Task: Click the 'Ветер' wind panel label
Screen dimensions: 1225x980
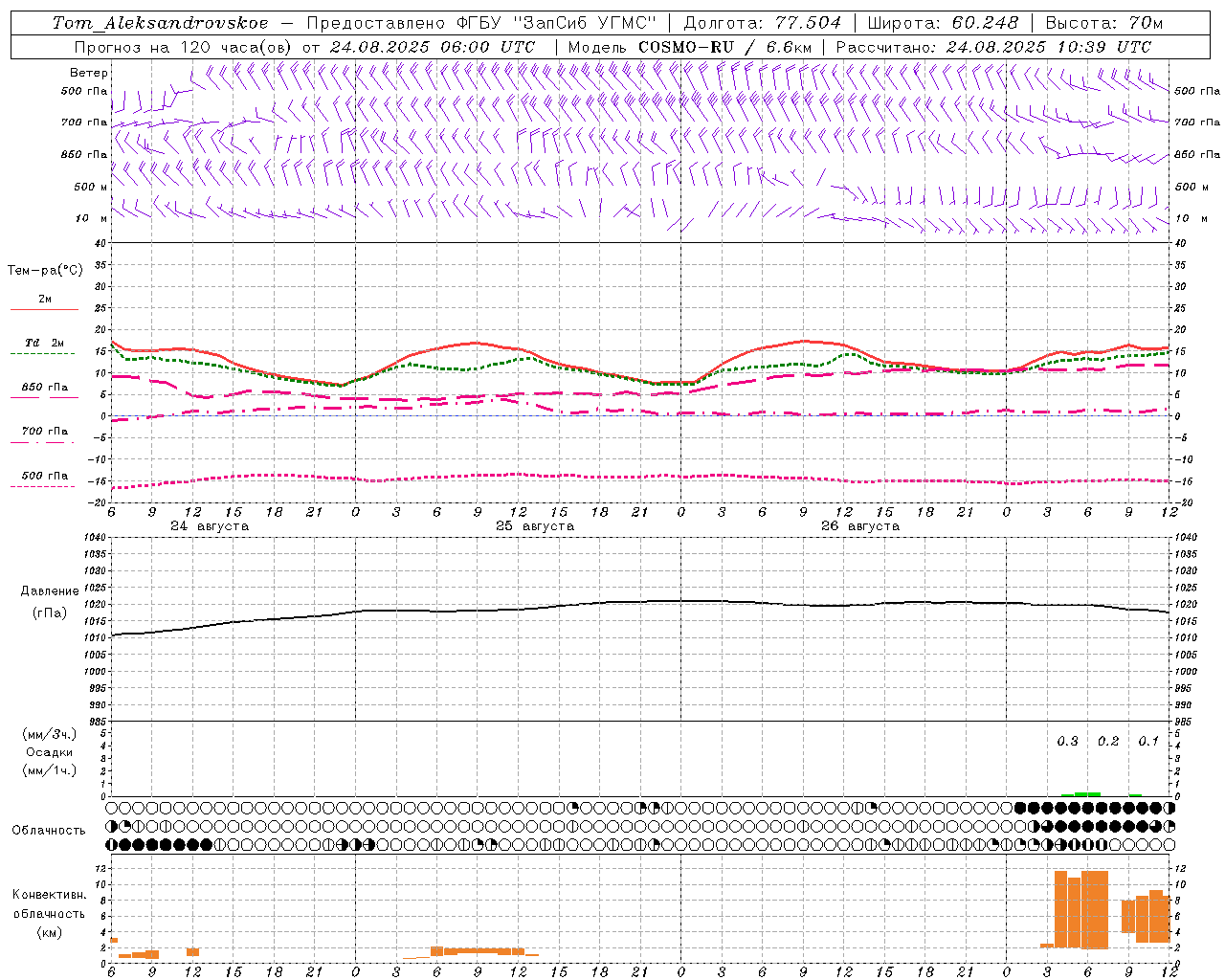Action: [x=89, y=73]
